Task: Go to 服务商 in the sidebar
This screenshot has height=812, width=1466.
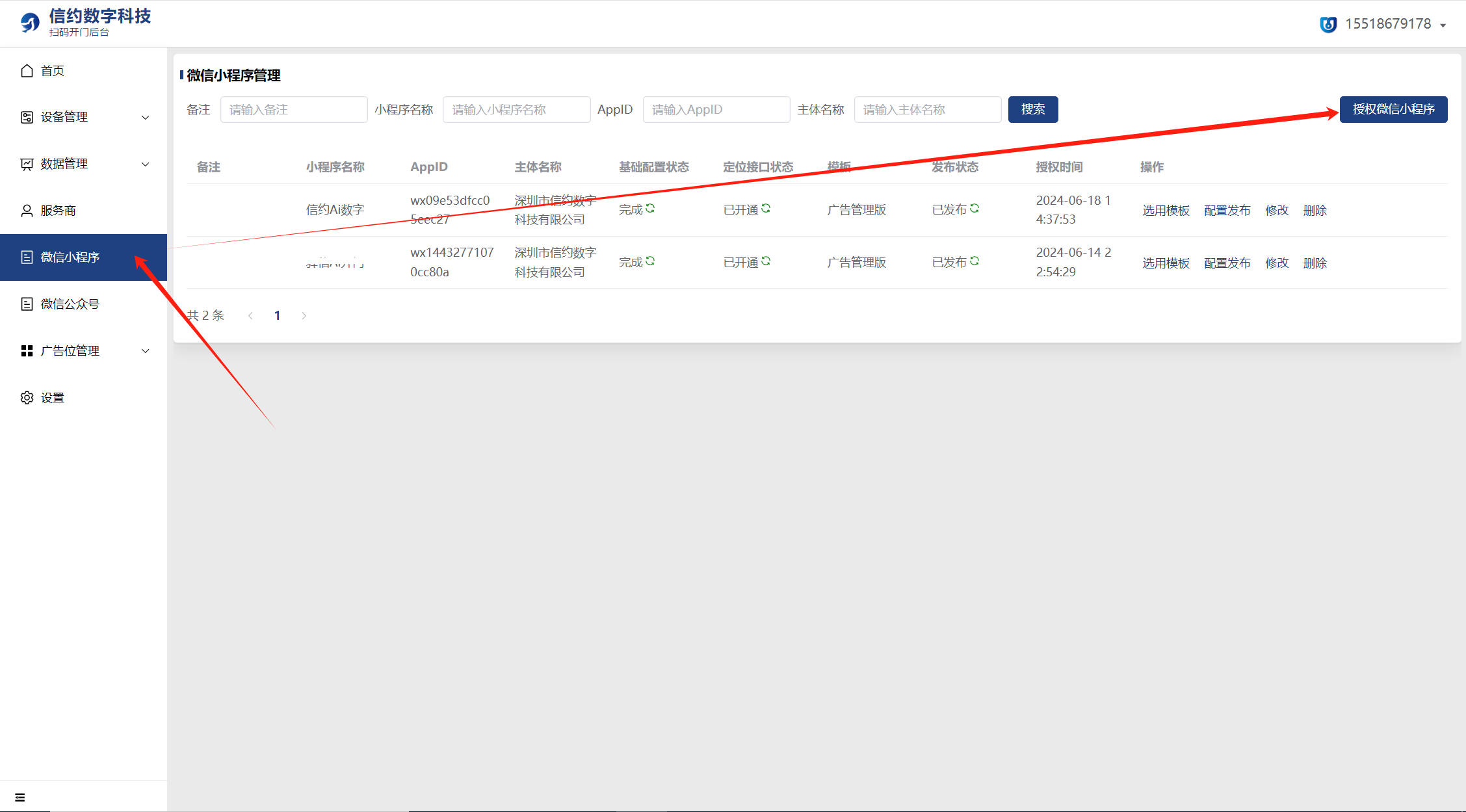Action: (58, 211)
